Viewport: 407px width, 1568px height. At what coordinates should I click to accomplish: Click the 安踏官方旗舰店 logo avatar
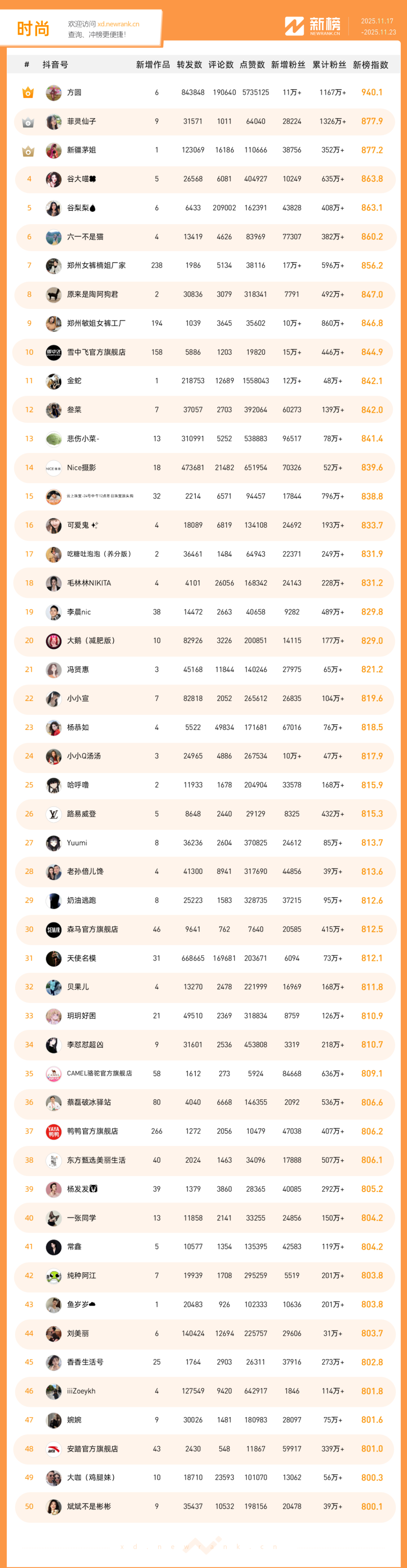pyautogui.click(x=54, y=1449)
